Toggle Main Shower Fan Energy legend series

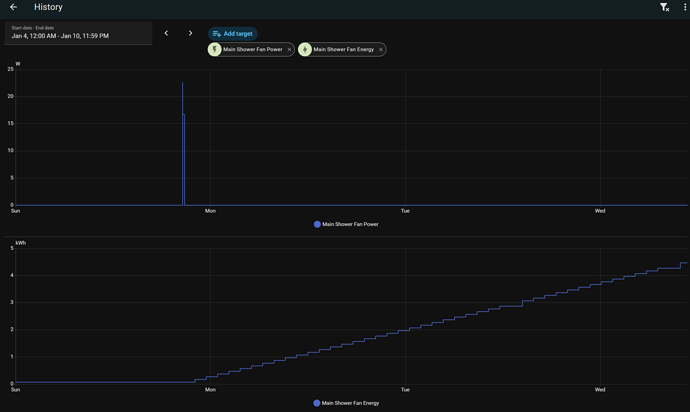[350, 403]
